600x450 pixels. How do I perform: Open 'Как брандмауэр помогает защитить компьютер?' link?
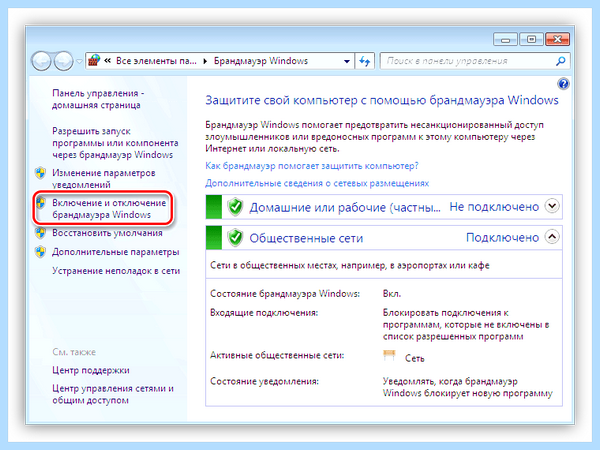tap(312, 166)
